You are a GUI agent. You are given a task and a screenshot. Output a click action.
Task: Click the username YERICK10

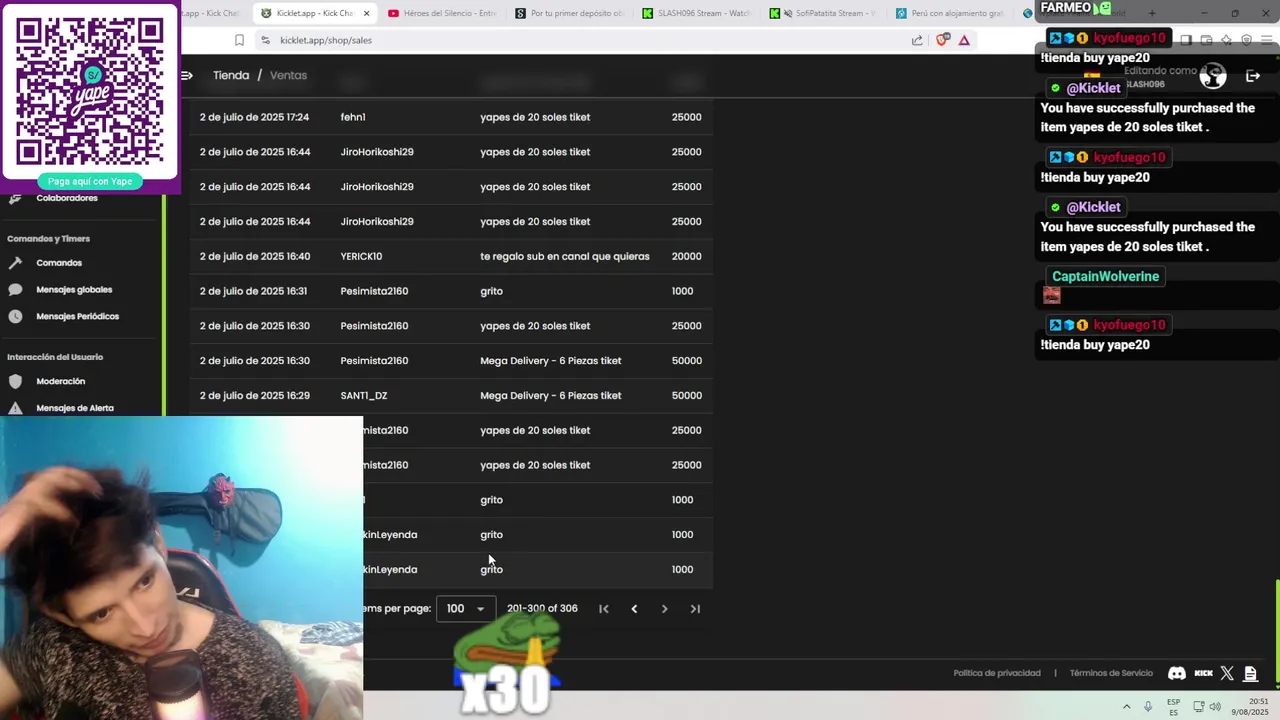(361, 256)
